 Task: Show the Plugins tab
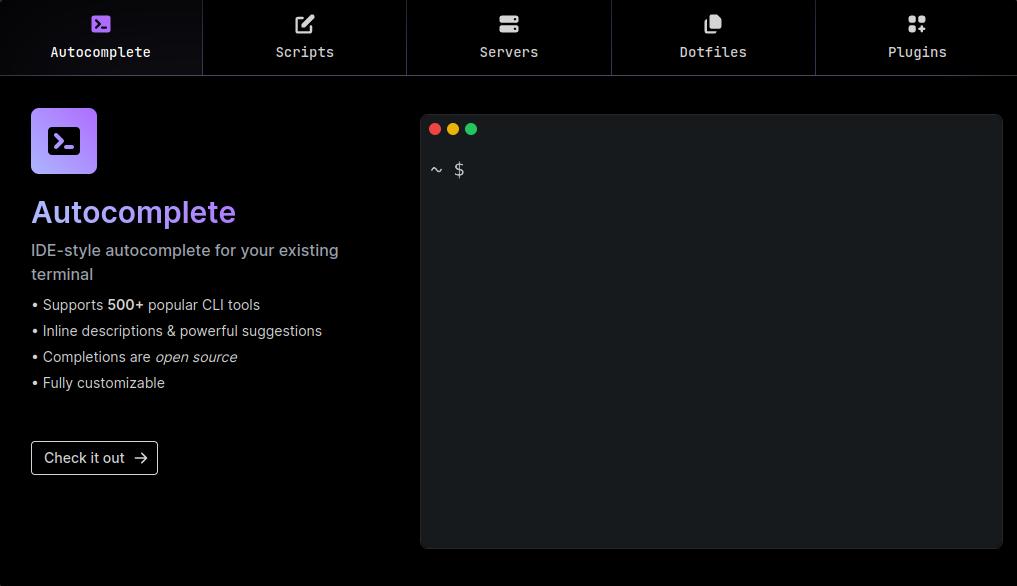[x=916, y=38]
